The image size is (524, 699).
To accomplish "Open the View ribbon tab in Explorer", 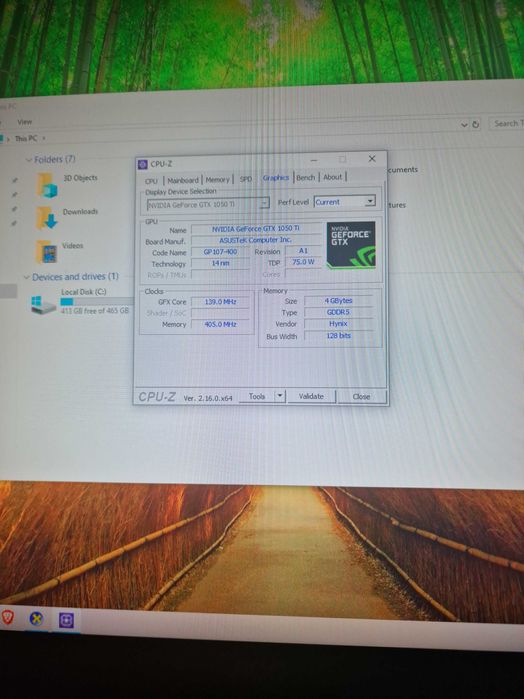I will tap(25, 122).
